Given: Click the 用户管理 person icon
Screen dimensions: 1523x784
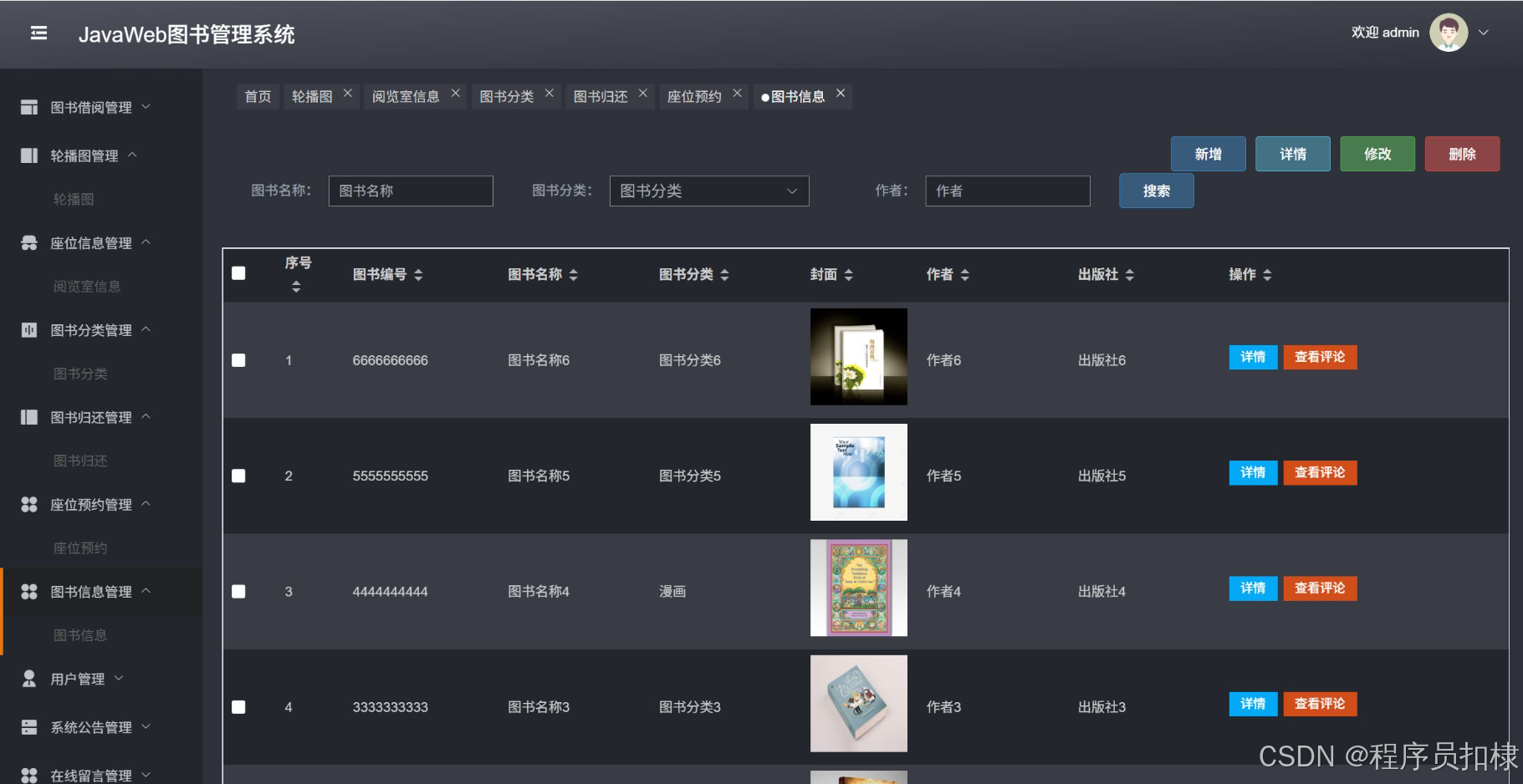Looking at the screenshot, I should (29, 679).
